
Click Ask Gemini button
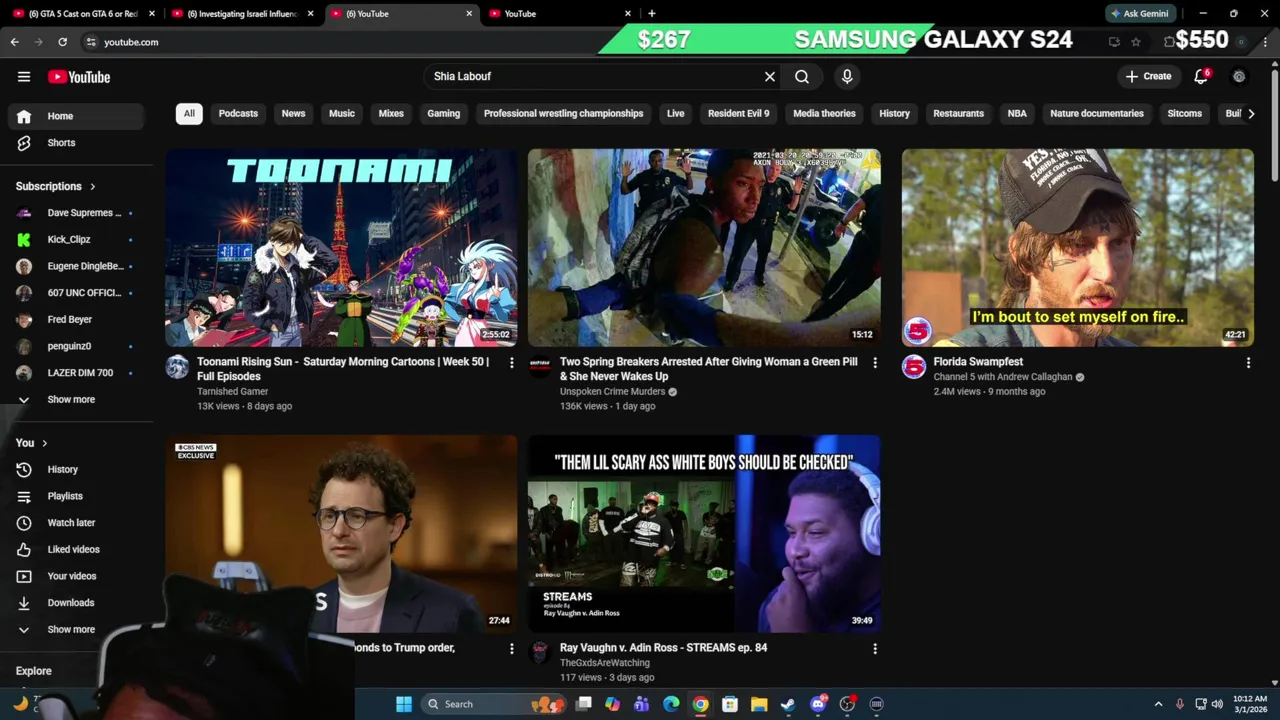[1140, 13]
